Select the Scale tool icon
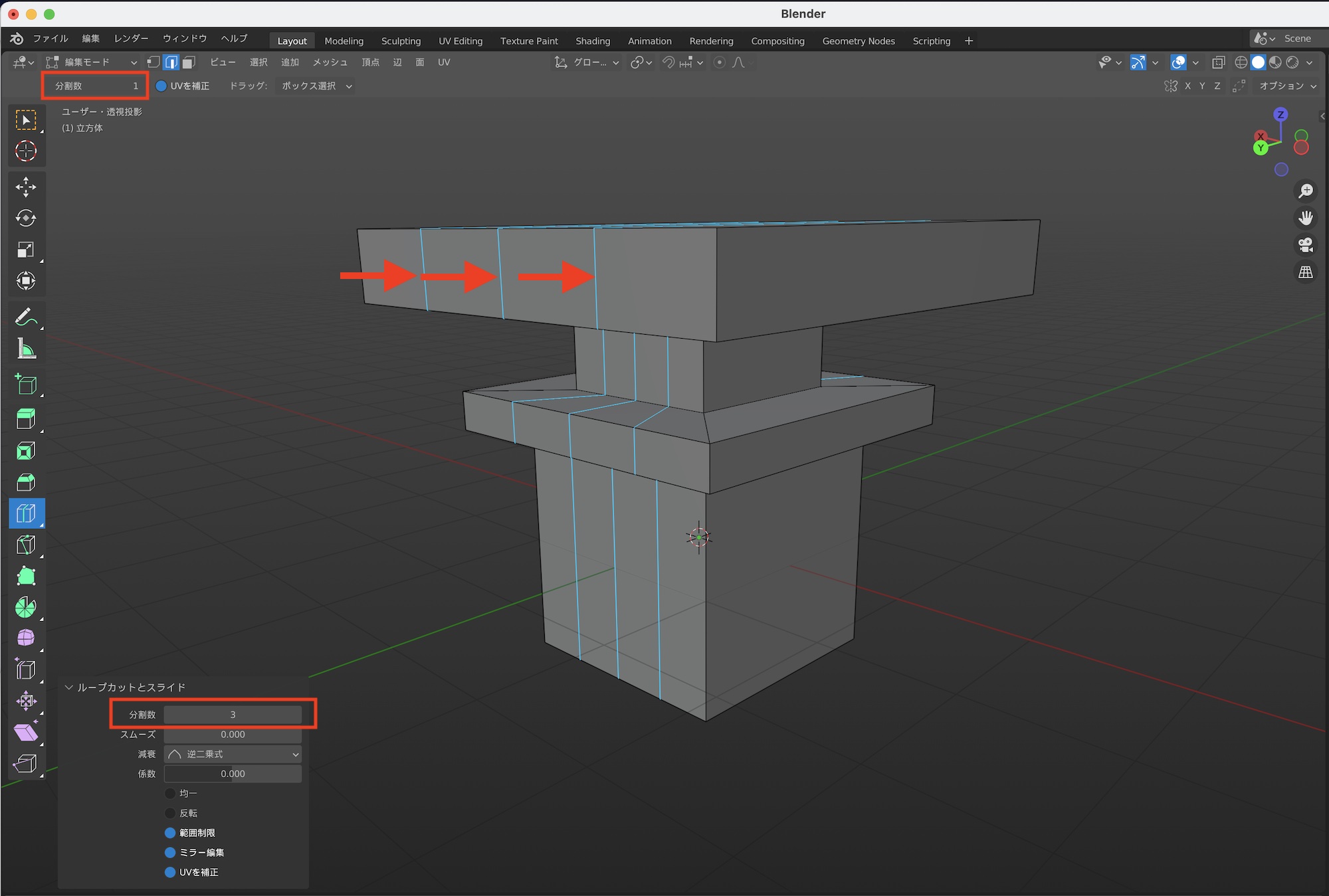Screen dimensions: 1329x896 [26, 250]
